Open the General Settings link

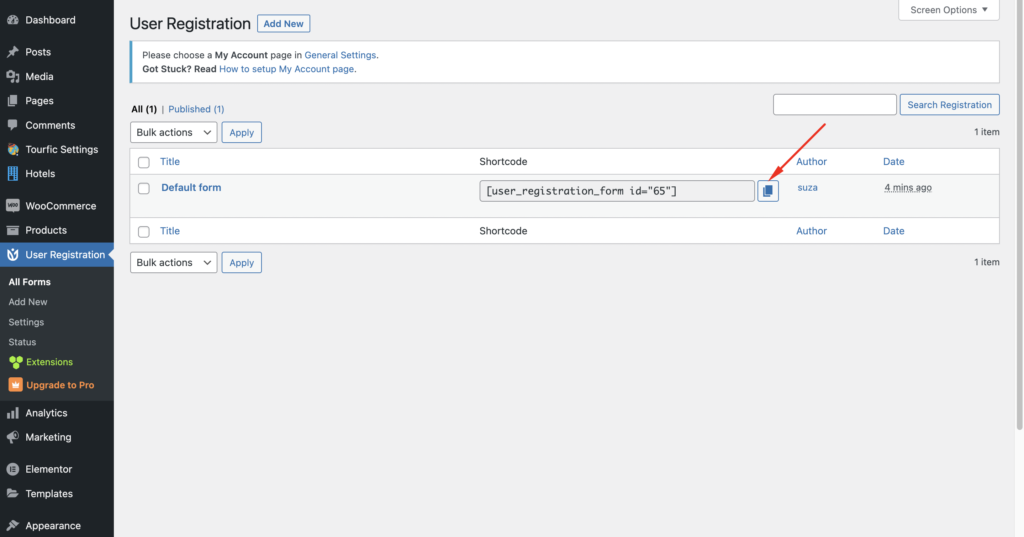pos(340,55)
